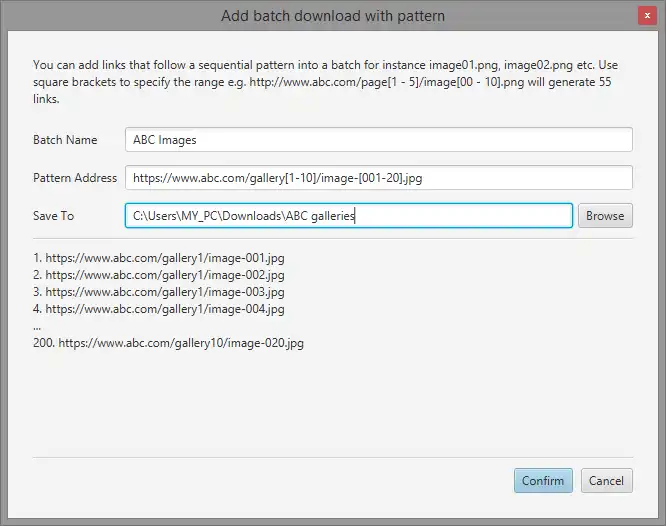Click the separator line above the link preview

(332, 238)
